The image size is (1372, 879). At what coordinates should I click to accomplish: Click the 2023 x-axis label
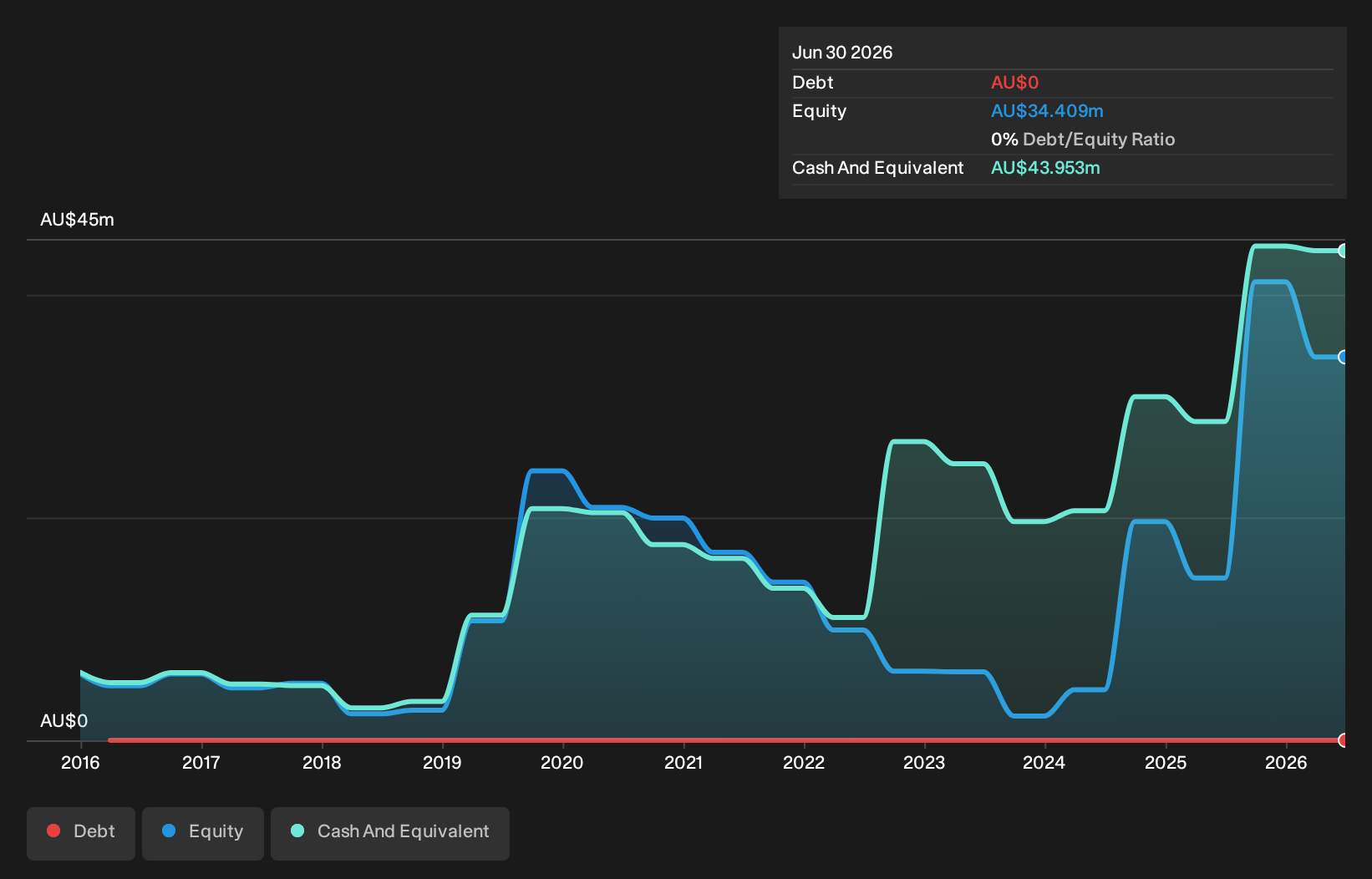924,762
